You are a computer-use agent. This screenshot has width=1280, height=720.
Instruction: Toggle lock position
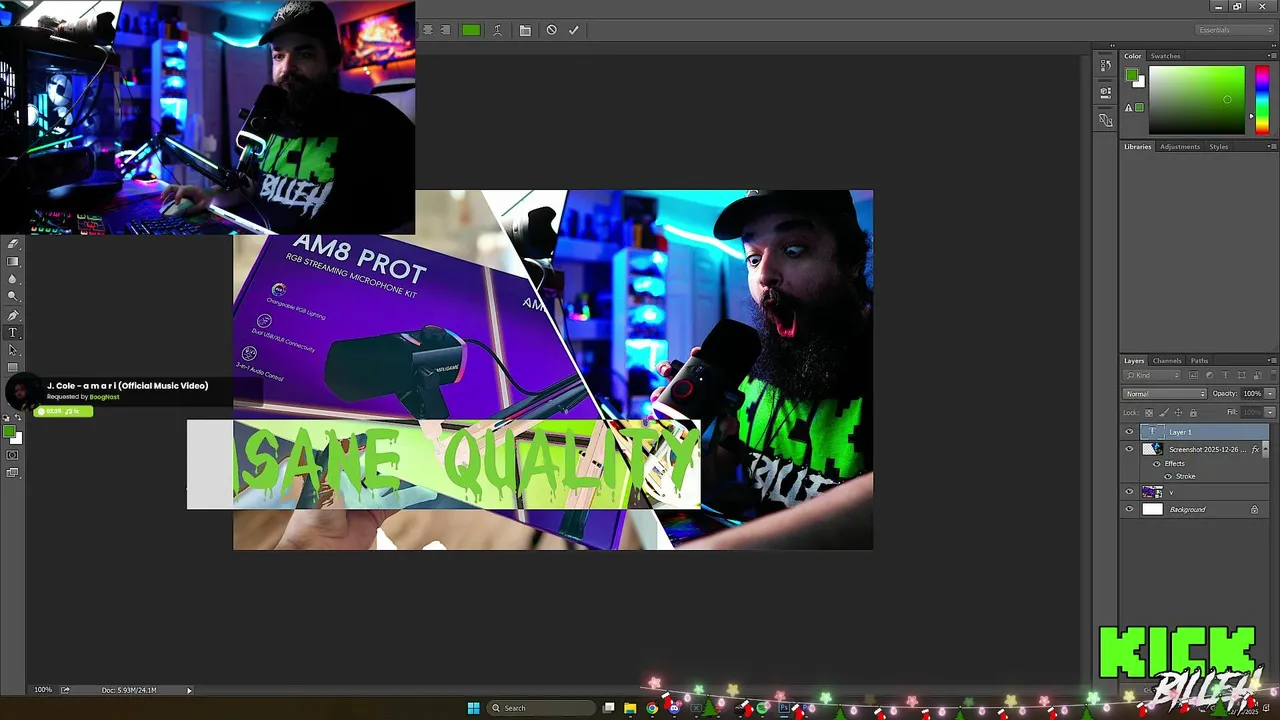(1178, 413)
